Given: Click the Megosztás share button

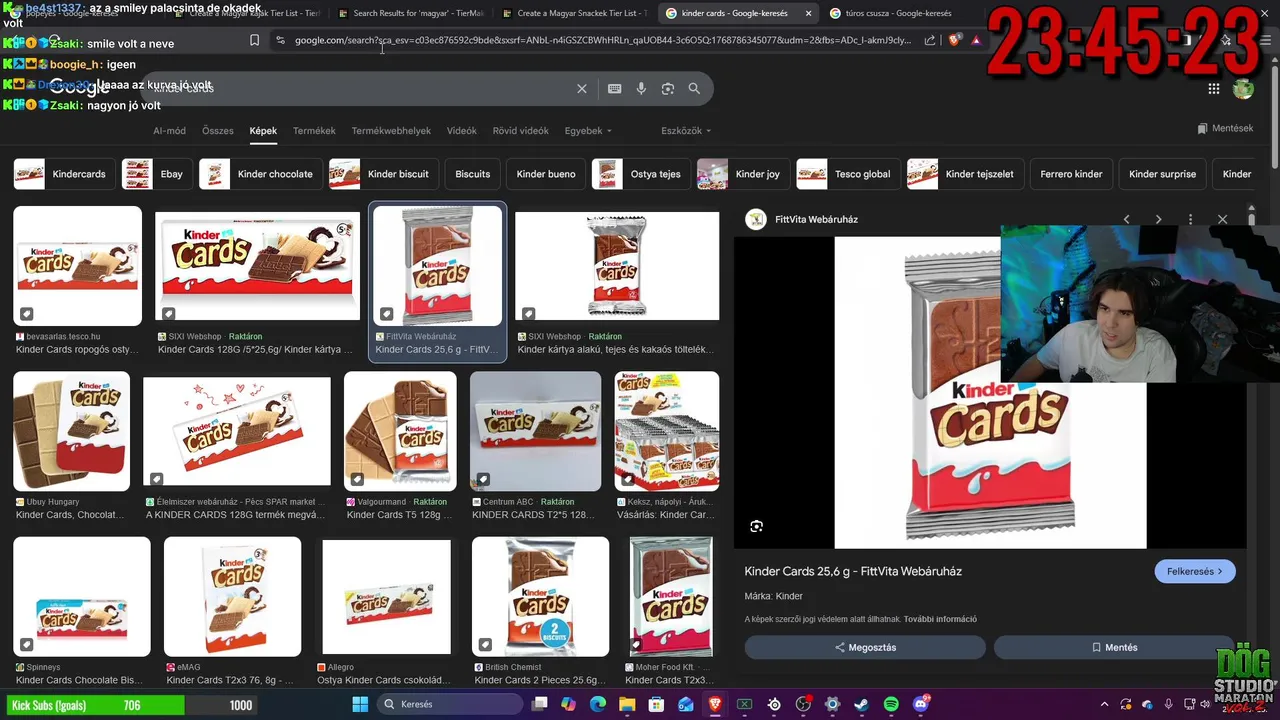Looking at the screenshot, I should point(865,647).
